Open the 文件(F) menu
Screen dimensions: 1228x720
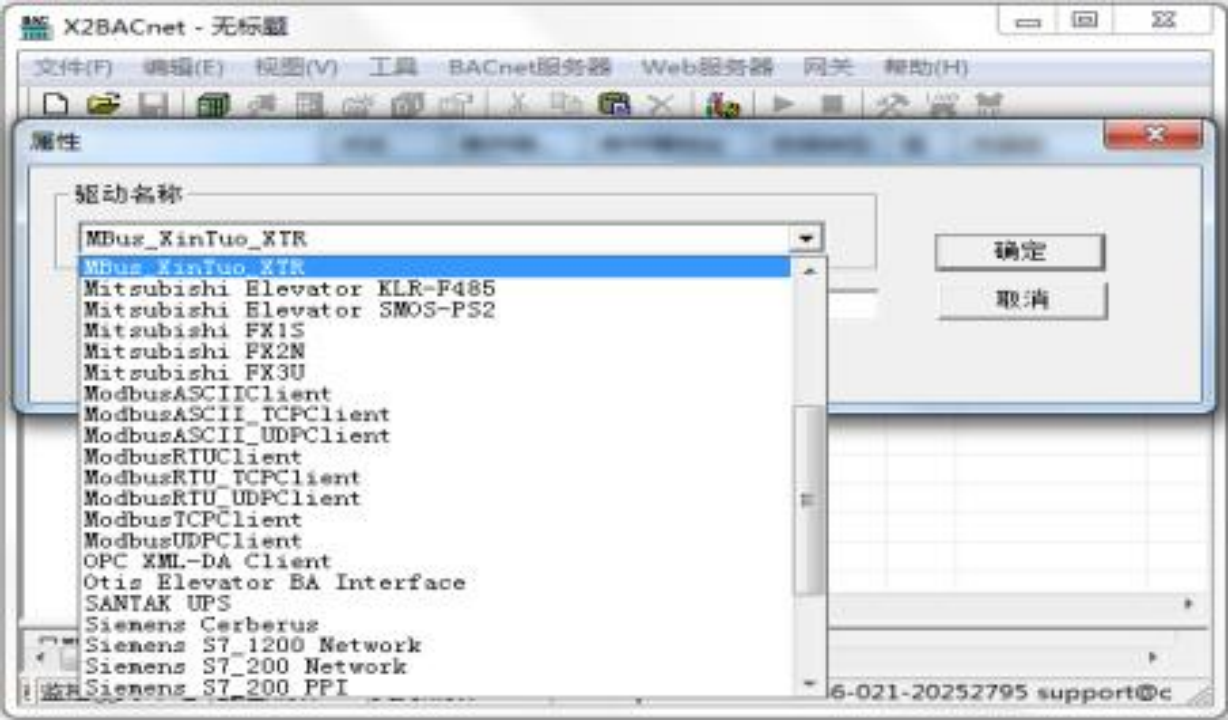click(x=74, y=67)
